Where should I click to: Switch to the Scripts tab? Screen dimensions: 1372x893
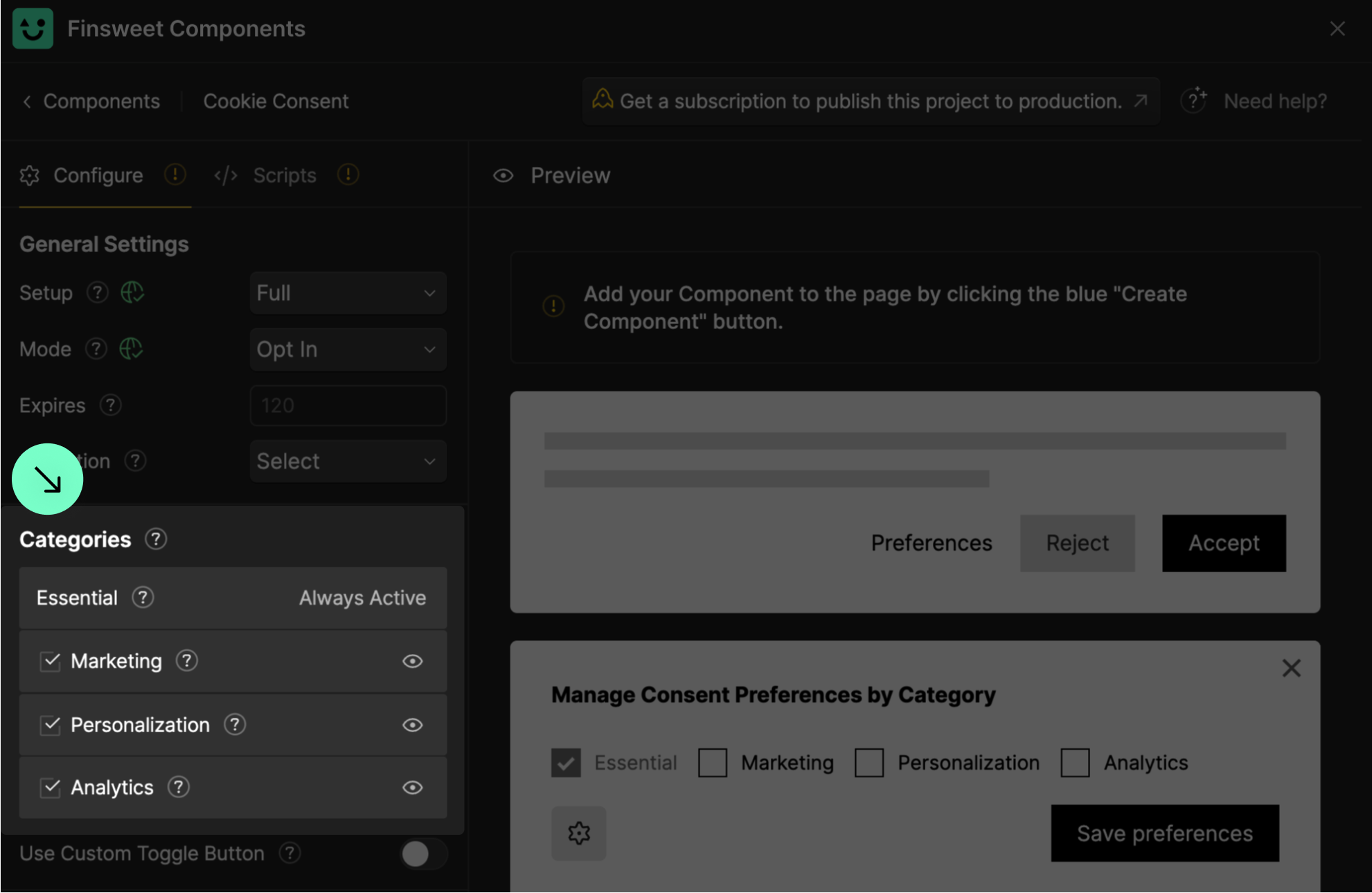coord(284,175)
